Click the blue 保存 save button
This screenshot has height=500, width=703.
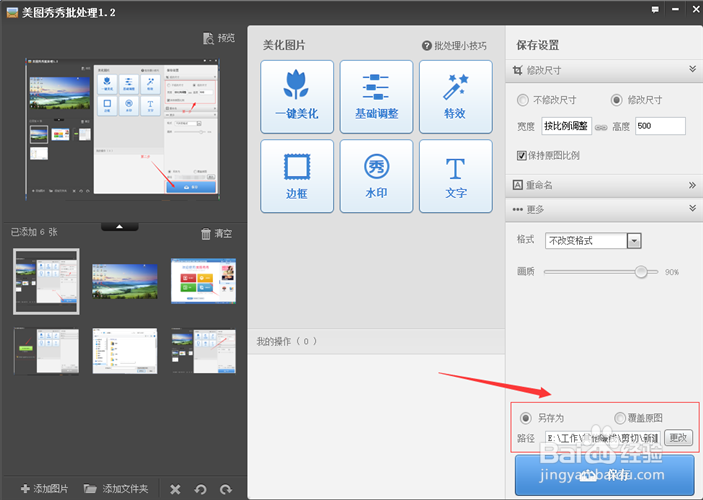click(x=604, y=475)
